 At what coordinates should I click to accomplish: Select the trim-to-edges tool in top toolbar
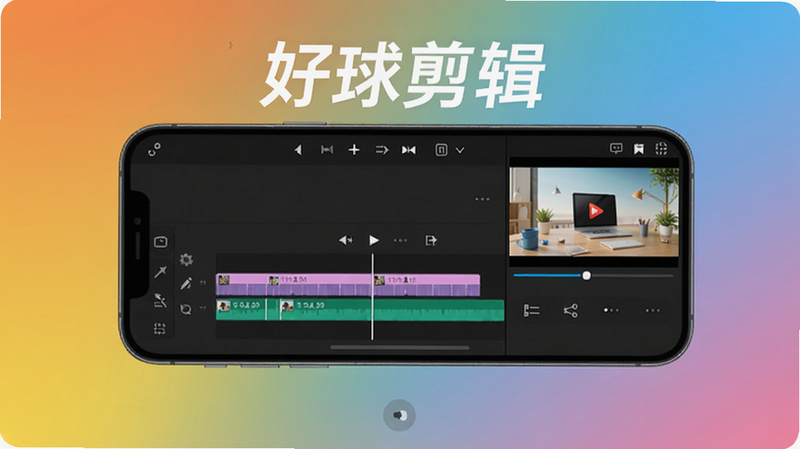click(327, 149)
